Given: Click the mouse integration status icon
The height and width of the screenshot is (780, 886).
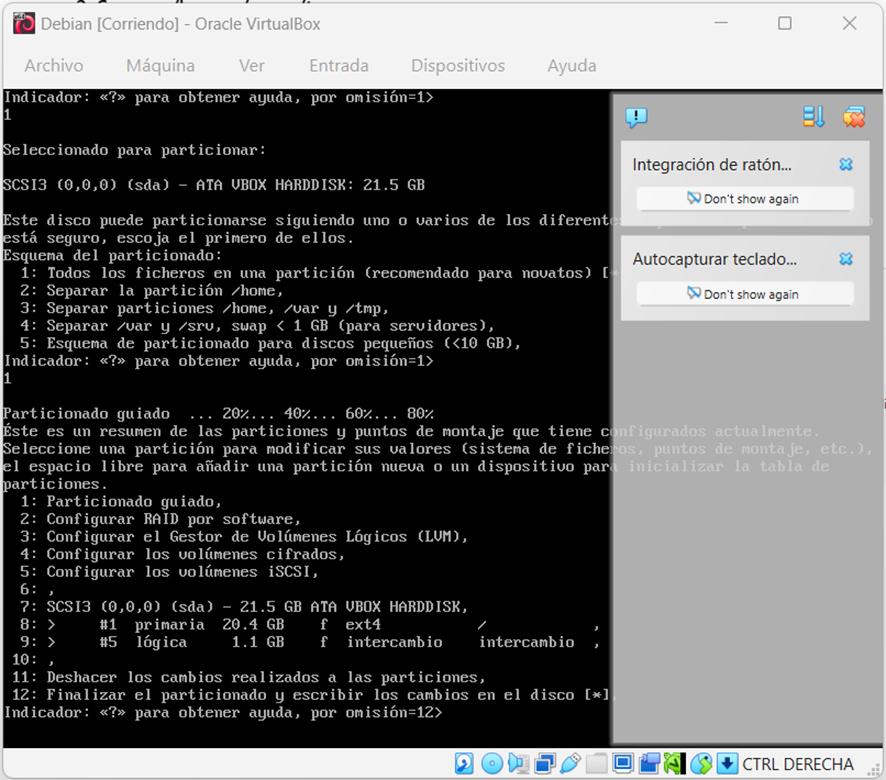Looking at the screenshot, I should coord(701,764).
